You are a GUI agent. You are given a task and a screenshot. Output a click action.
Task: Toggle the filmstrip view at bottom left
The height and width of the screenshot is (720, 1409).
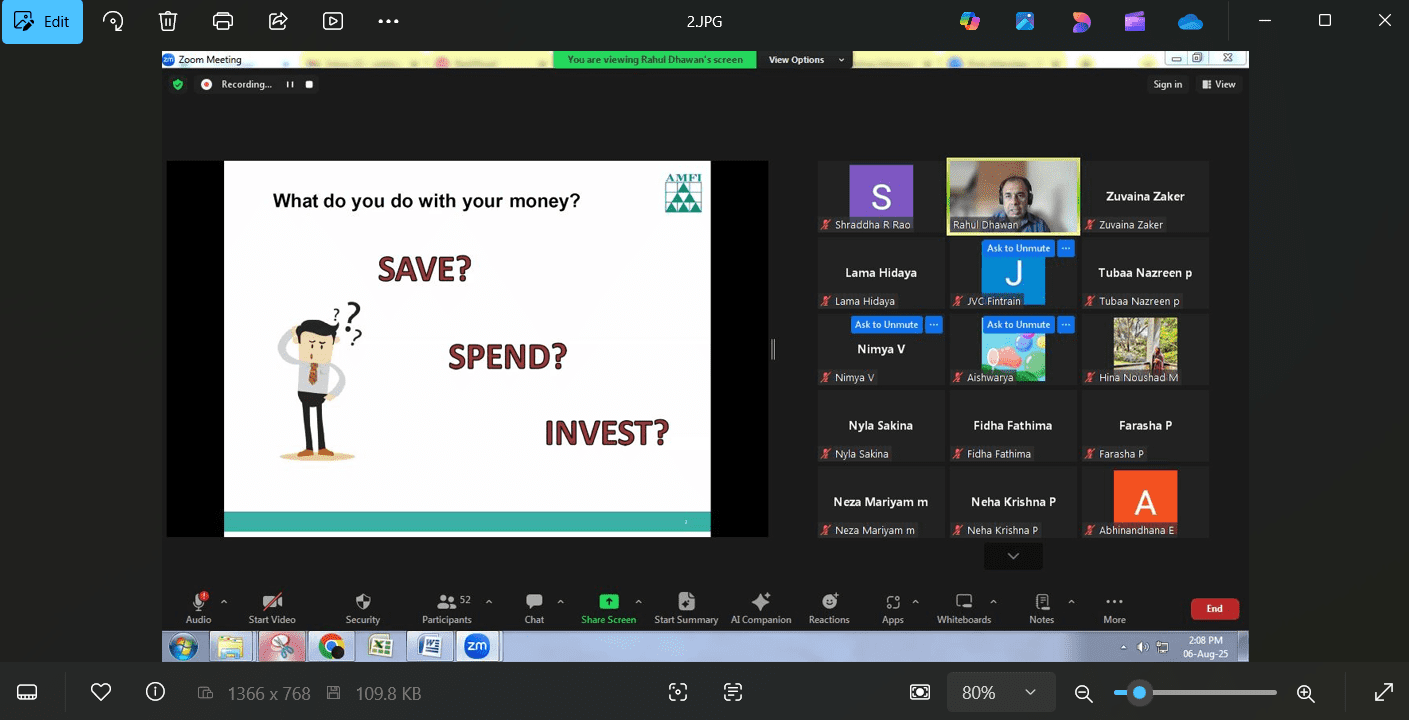(27, 692)
